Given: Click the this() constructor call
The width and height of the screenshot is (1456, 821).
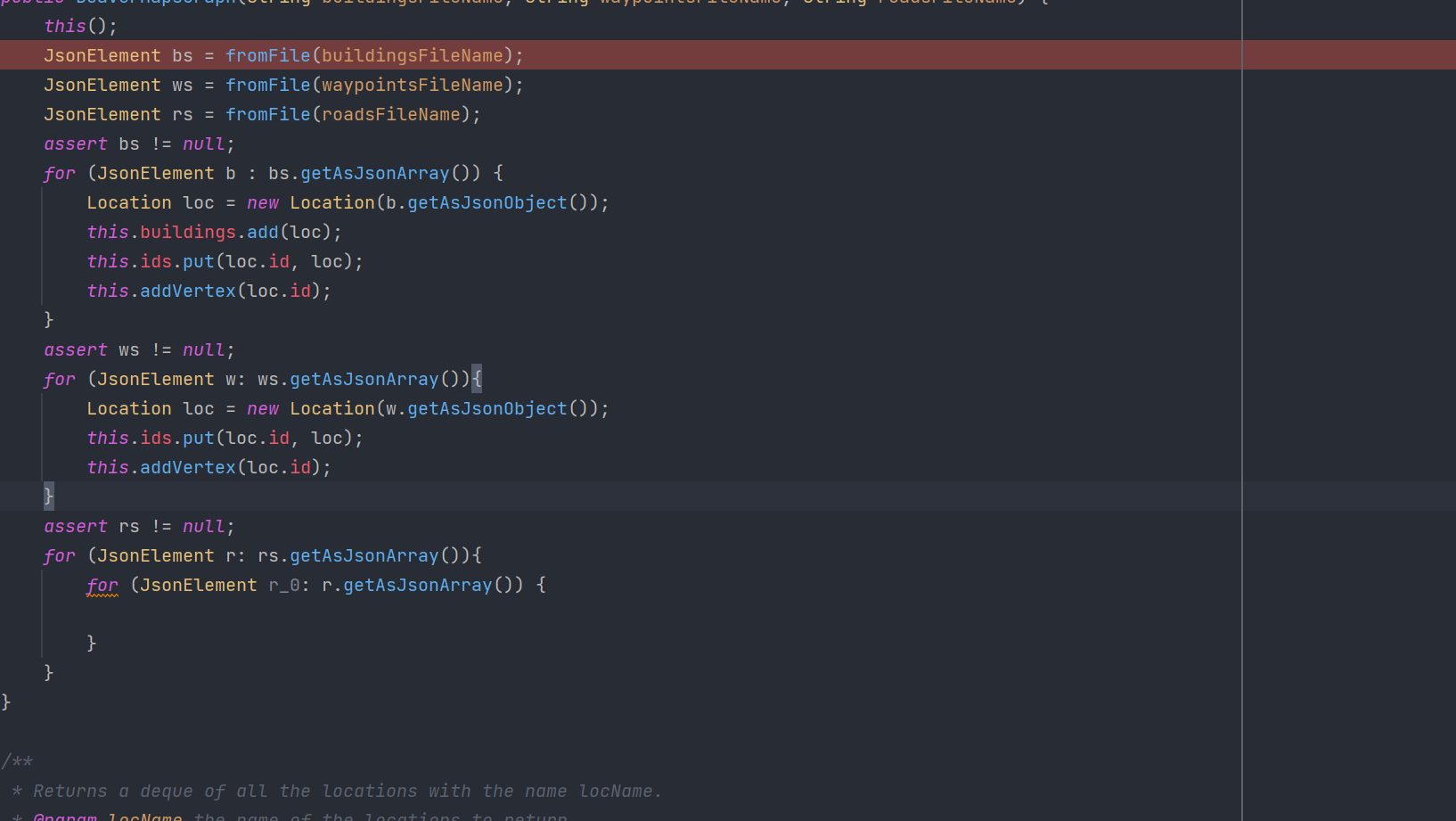Looking at the screenshot, I should click(80, 26).
